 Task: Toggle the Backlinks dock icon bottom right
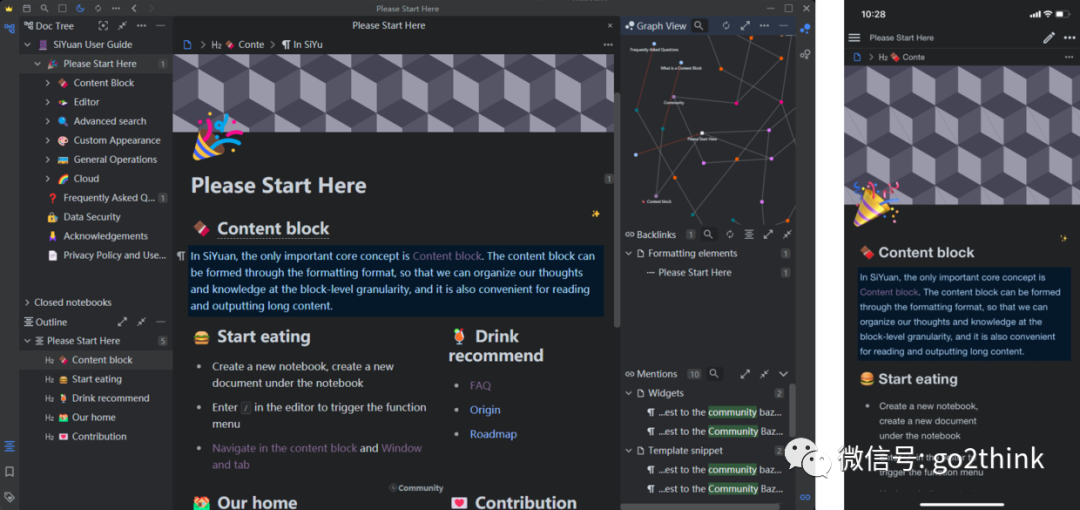[805, 497]
